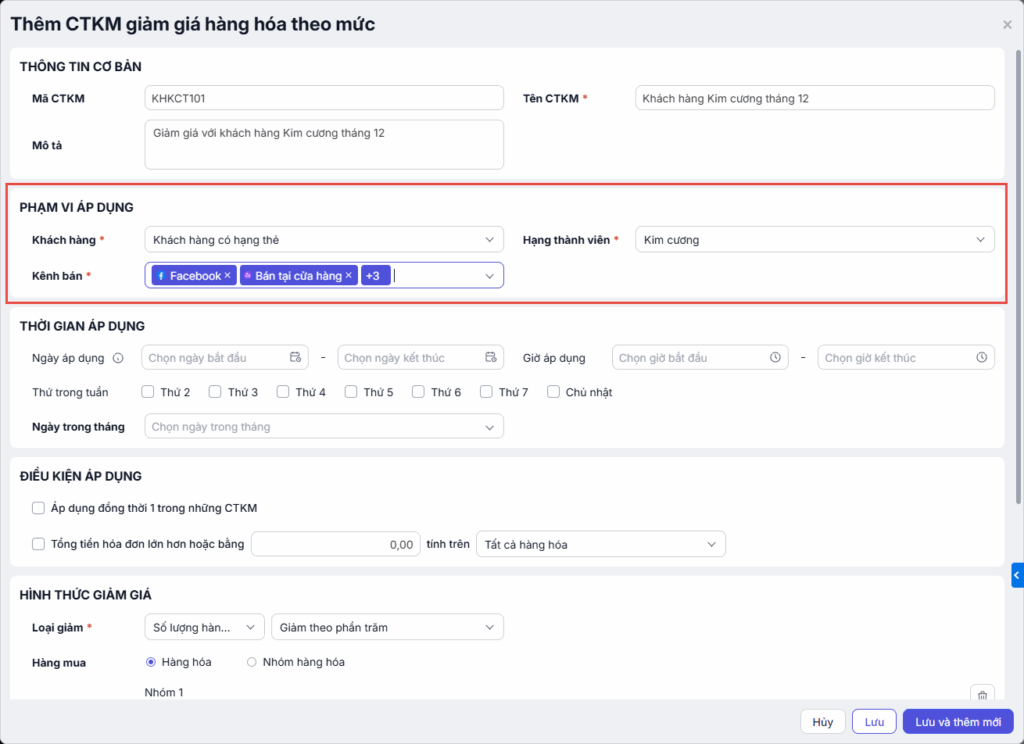Remove the Facebook sales channel tag
1024x744 pixels.
click(227, 276)
